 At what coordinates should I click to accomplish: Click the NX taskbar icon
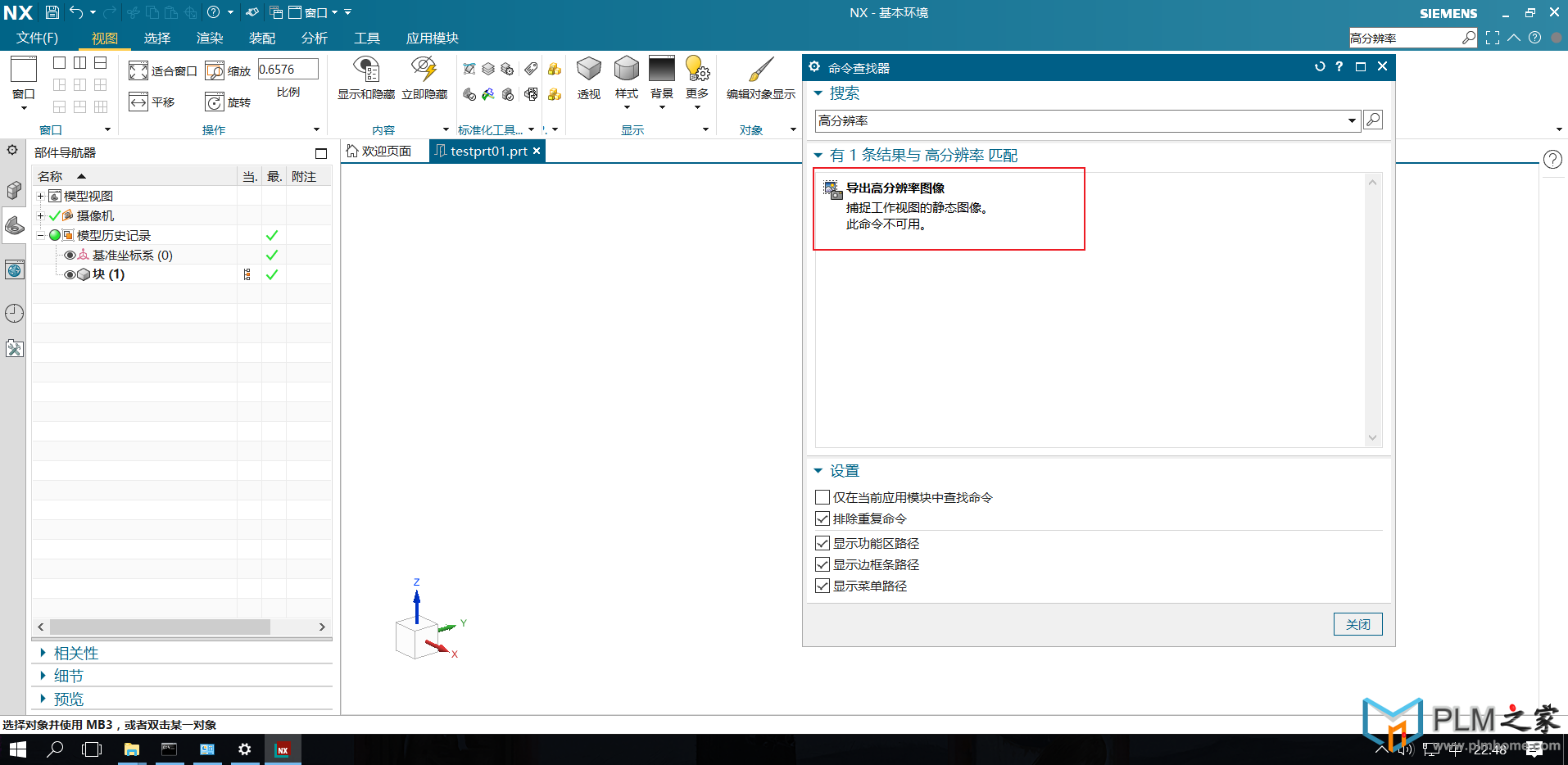tap(283, 749)
